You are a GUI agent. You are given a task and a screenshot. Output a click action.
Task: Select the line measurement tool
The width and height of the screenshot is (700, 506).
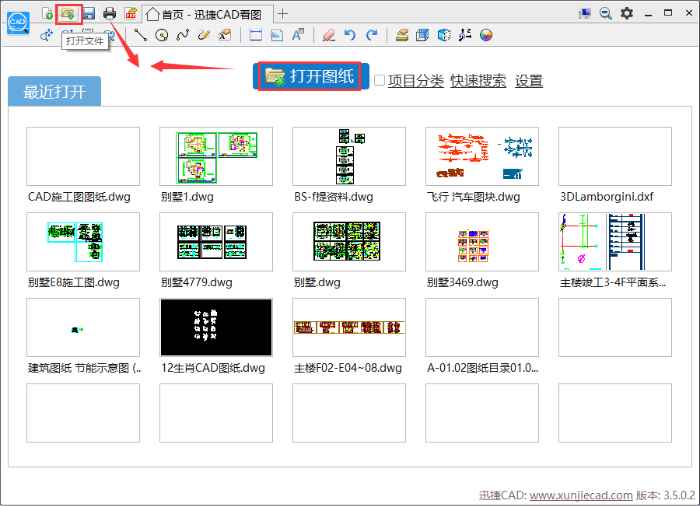(141, 35)
